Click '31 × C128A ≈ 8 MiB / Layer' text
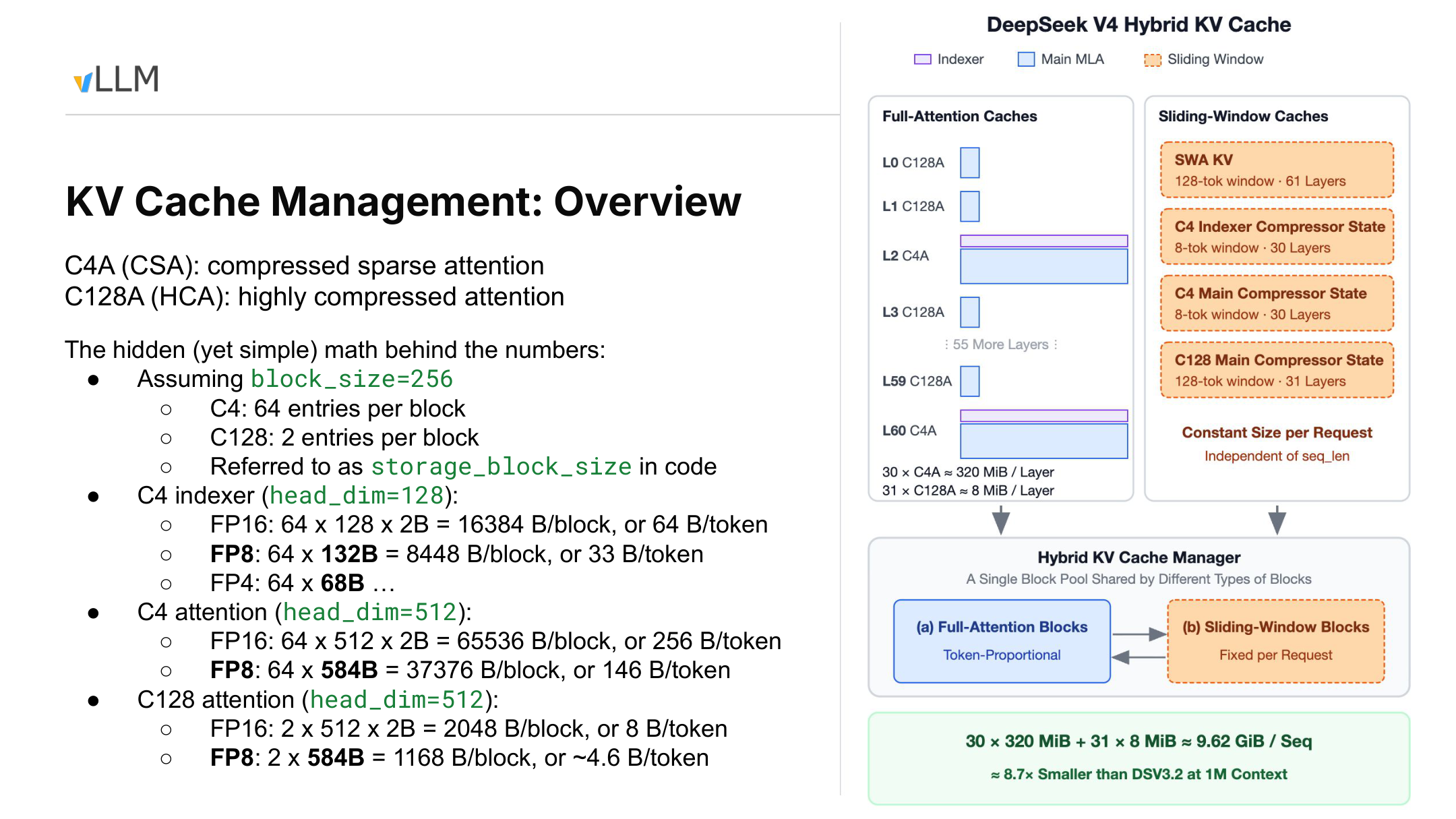 pos(968,491)
